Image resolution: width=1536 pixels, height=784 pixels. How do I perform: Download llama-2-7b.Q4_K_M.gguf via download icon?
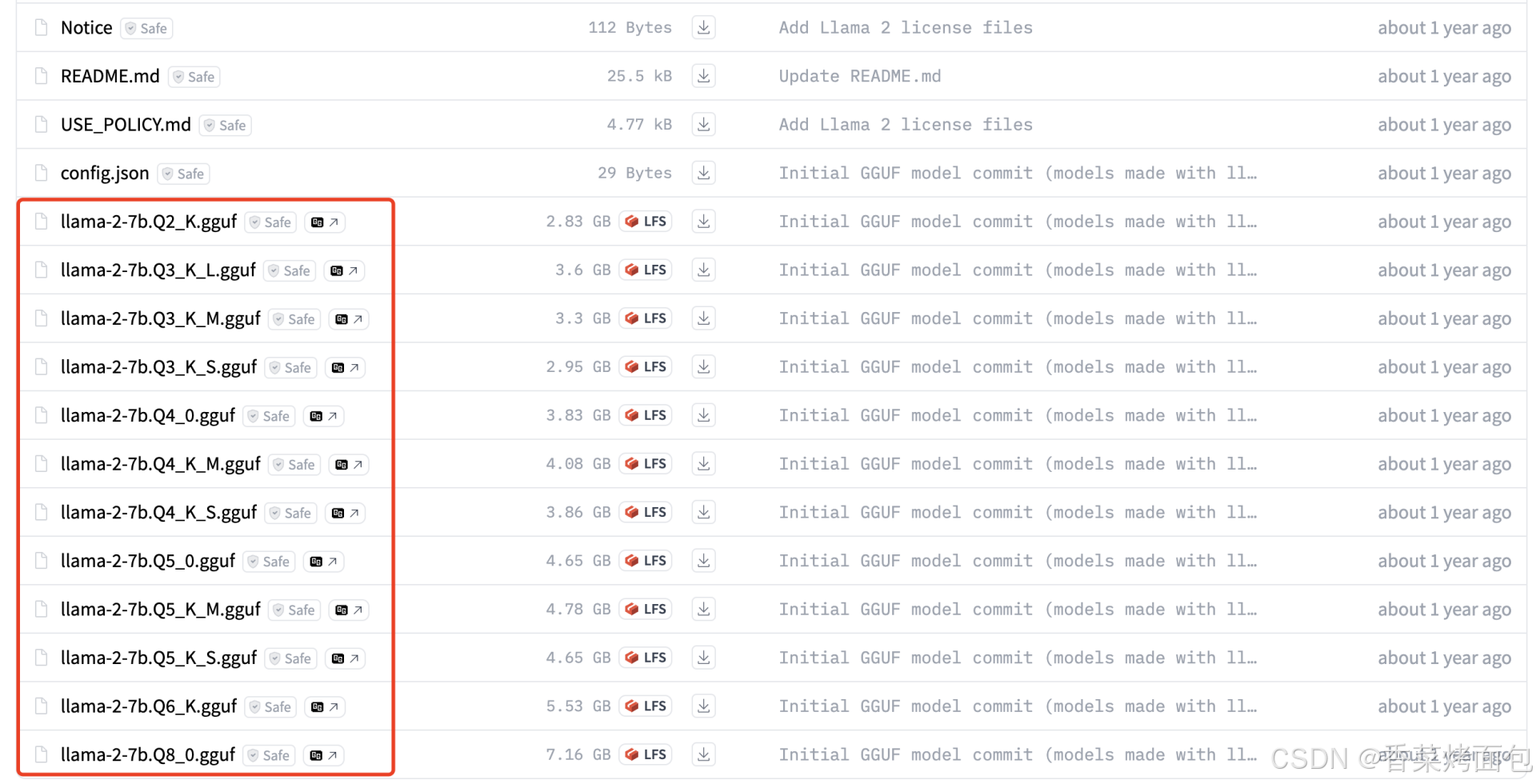[703, 464]
